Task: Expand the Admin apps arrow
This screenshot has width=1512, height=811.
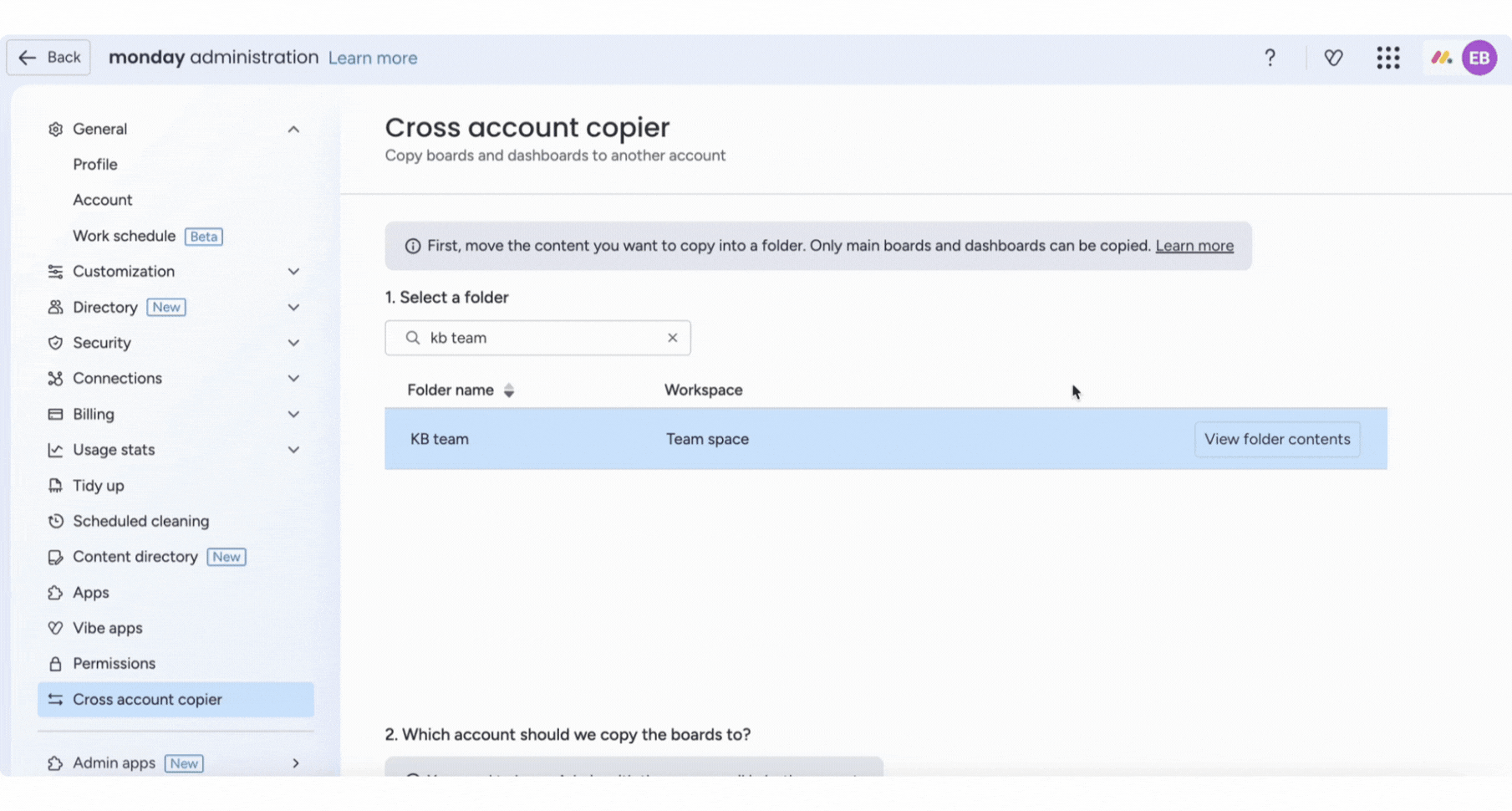Action: click(x=295, y=763)
